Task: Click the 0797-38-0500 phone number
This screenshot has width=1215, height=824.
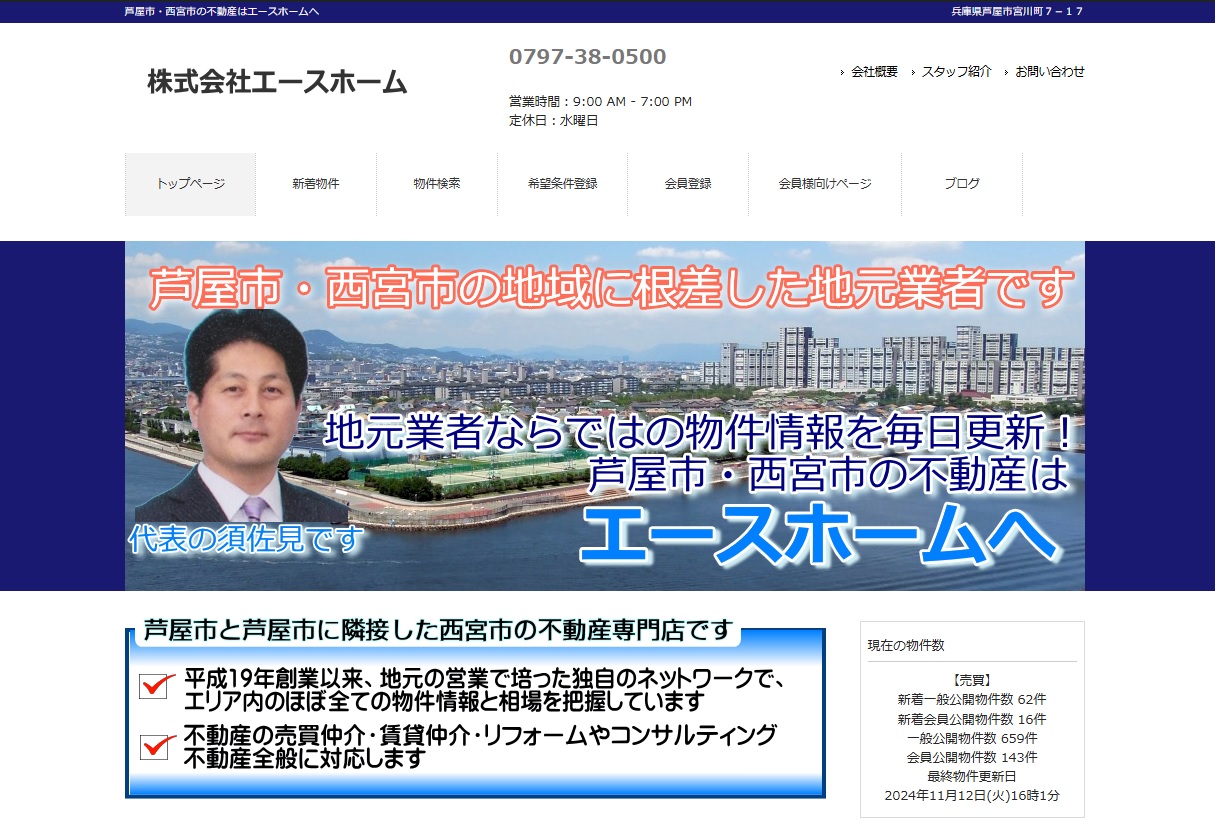Action: pyautogui.click(x=587, y=57)
